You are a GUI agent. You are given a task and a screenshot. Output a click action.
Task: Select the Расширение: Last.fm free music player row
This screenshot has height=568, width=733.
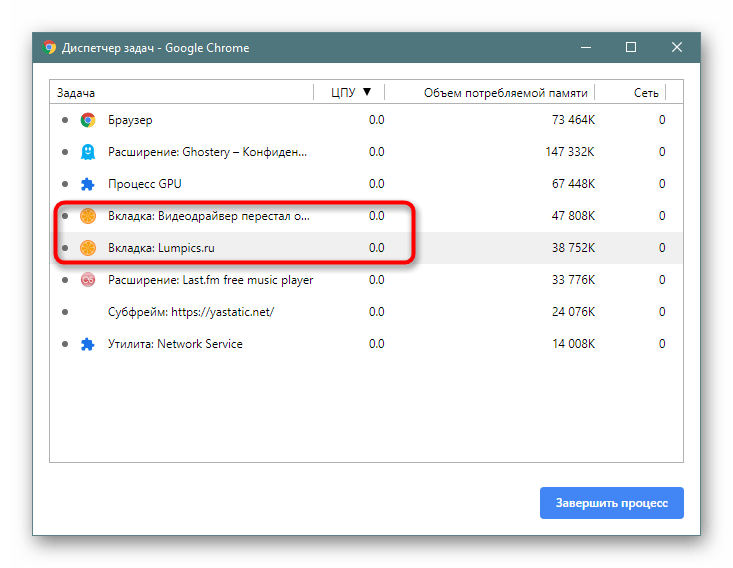click(x=366, y=280)
